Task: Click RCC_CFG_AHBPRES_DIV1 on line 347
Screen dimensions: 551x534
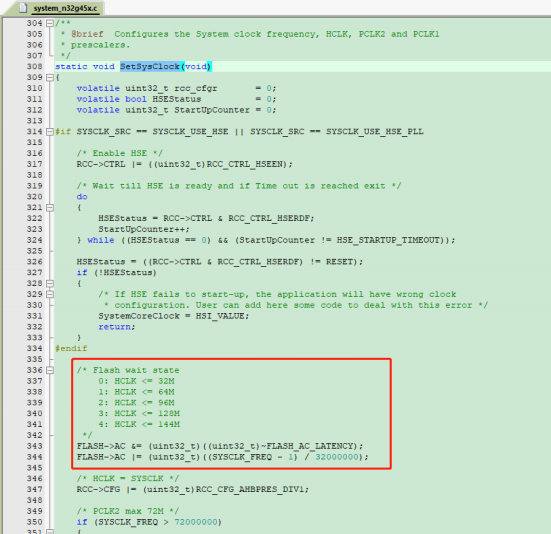Action: (249, 489)
